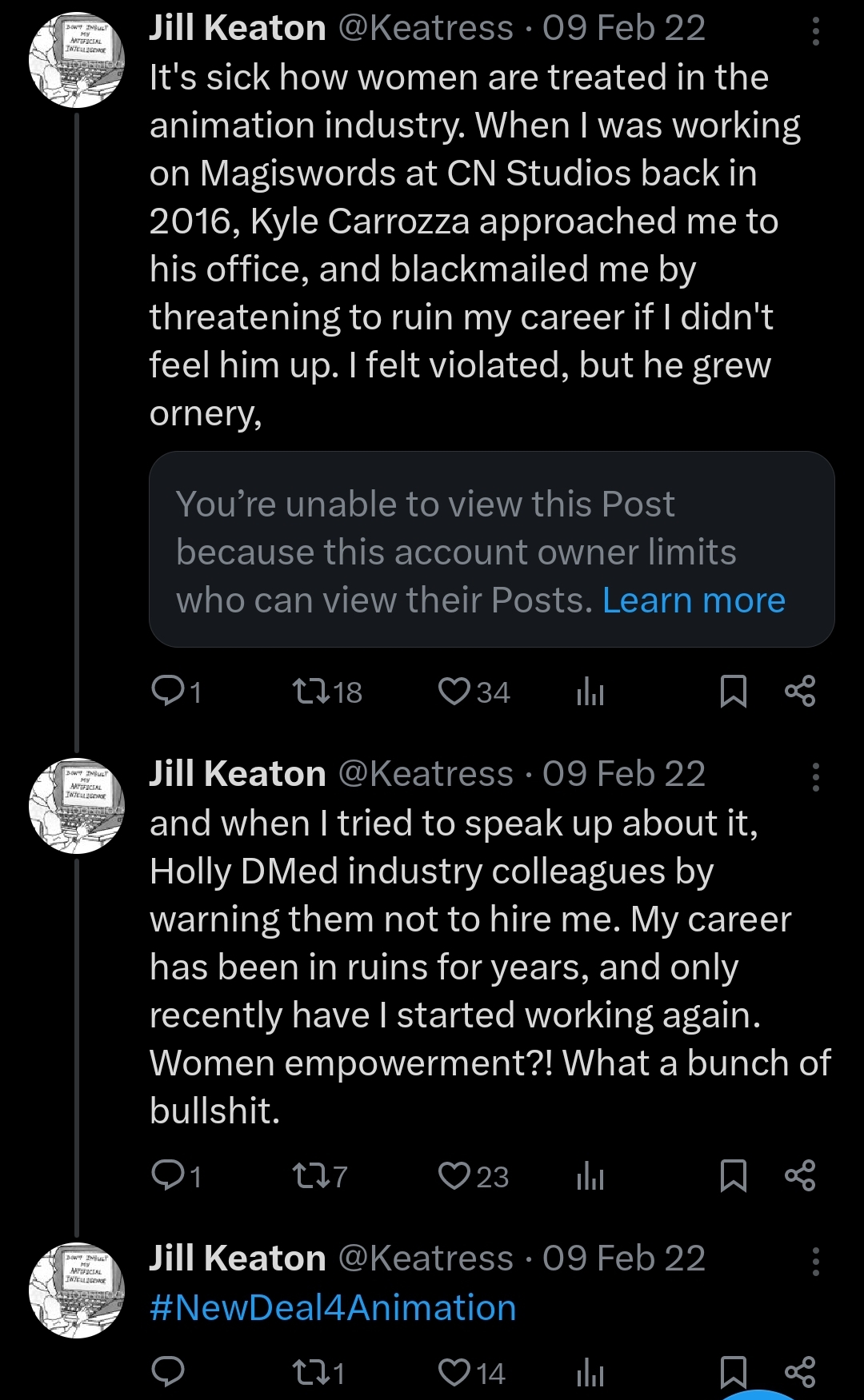This screenshot has width=864, height=1400.
Task: Bookmark the second post in the thread
Action: [733, 1176]
